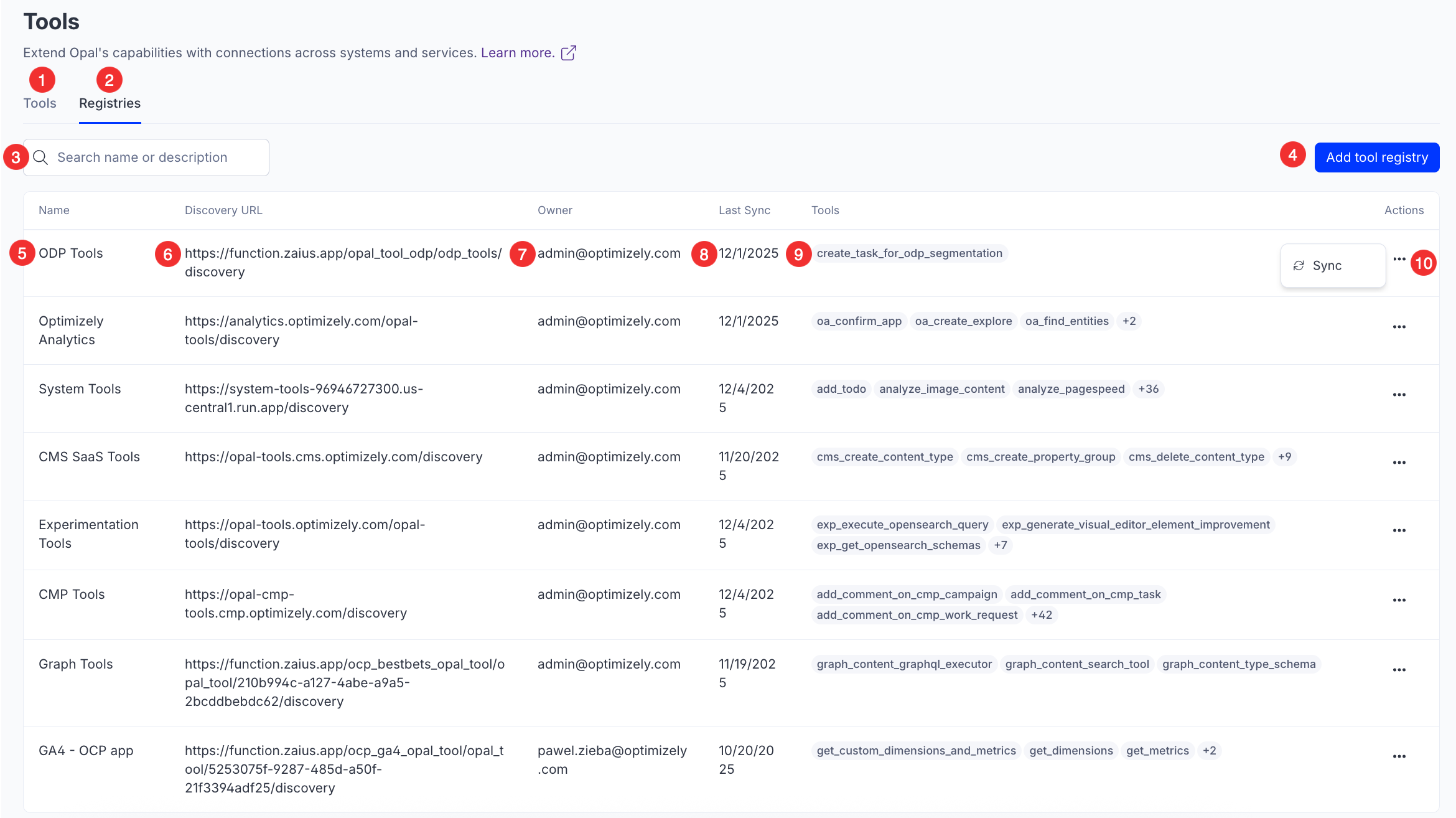
Task: Open actions menu for Graph Tools row
Action: pyautogui.click(x=1399, y=670)
